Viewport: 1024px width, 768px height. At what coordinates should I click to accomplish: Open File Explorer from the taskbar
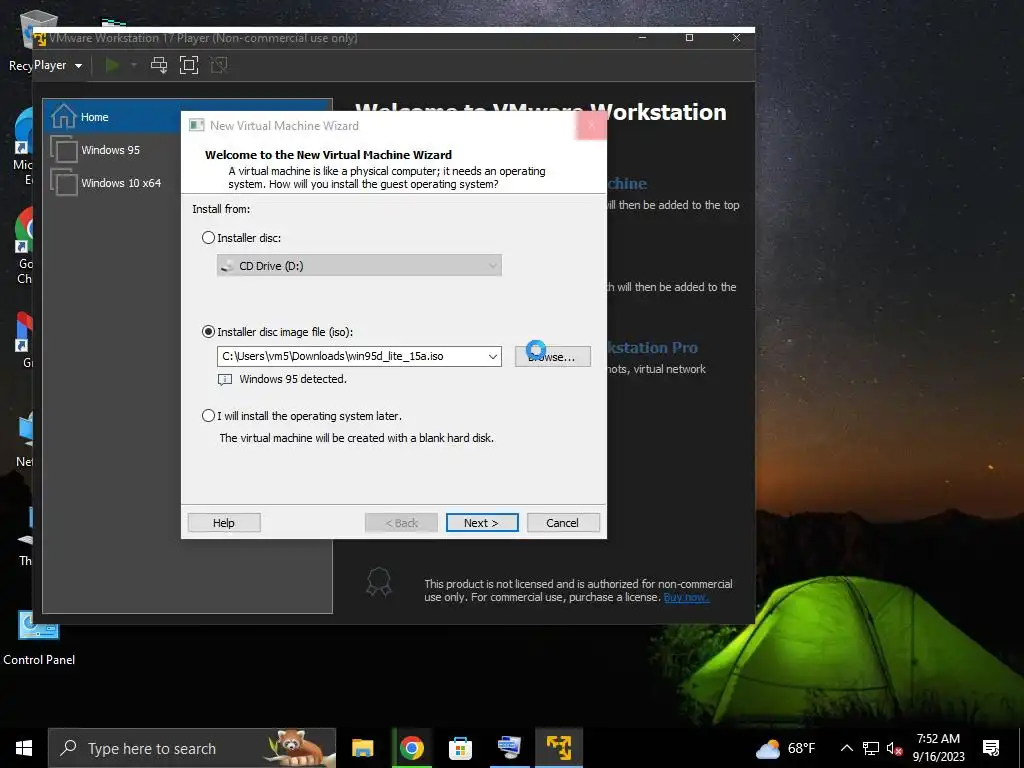[362, 748]
